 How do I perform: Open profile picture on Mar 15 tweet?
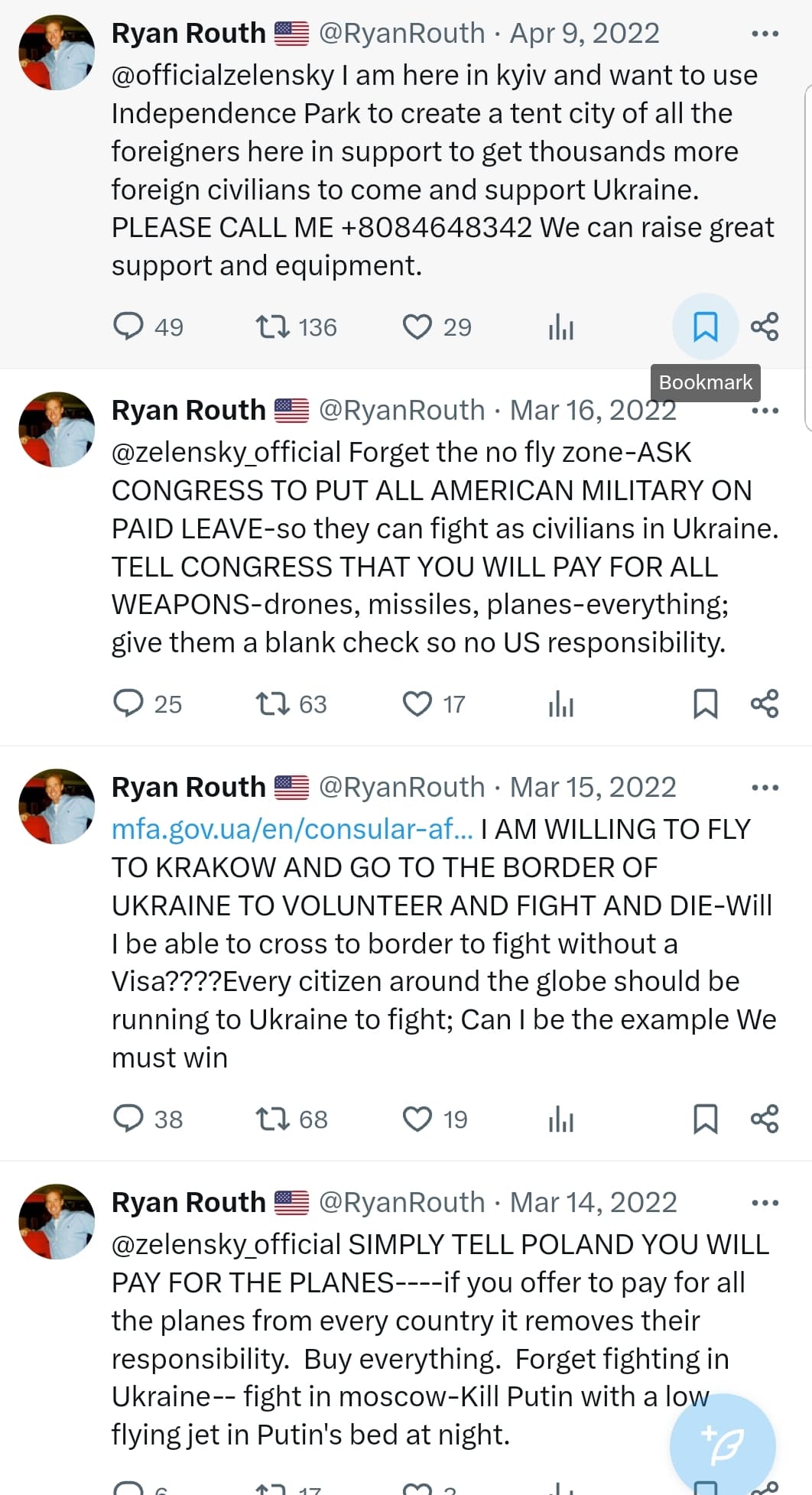point(57,806)
